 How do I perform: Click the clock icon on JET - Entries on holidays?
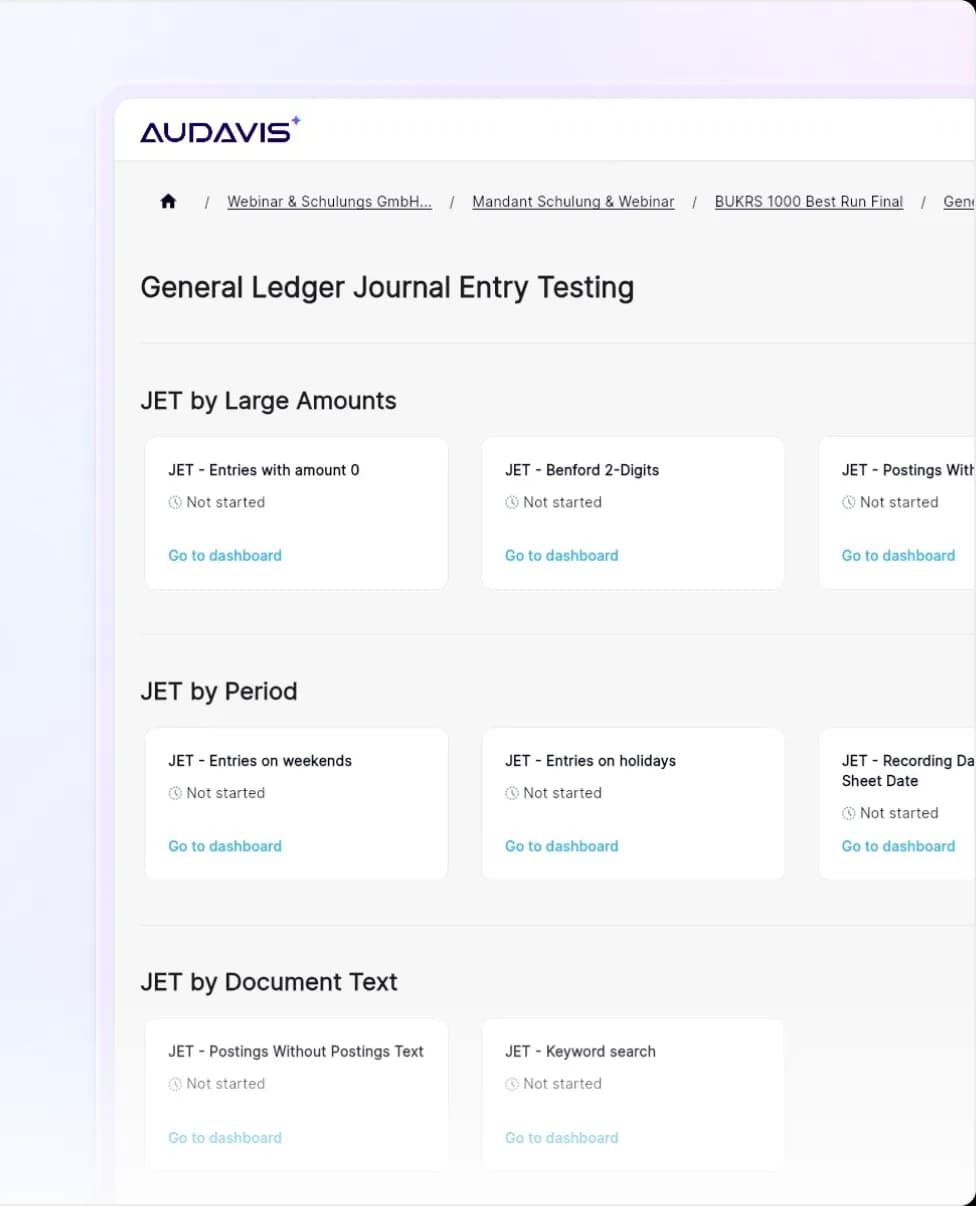point(513,793)
